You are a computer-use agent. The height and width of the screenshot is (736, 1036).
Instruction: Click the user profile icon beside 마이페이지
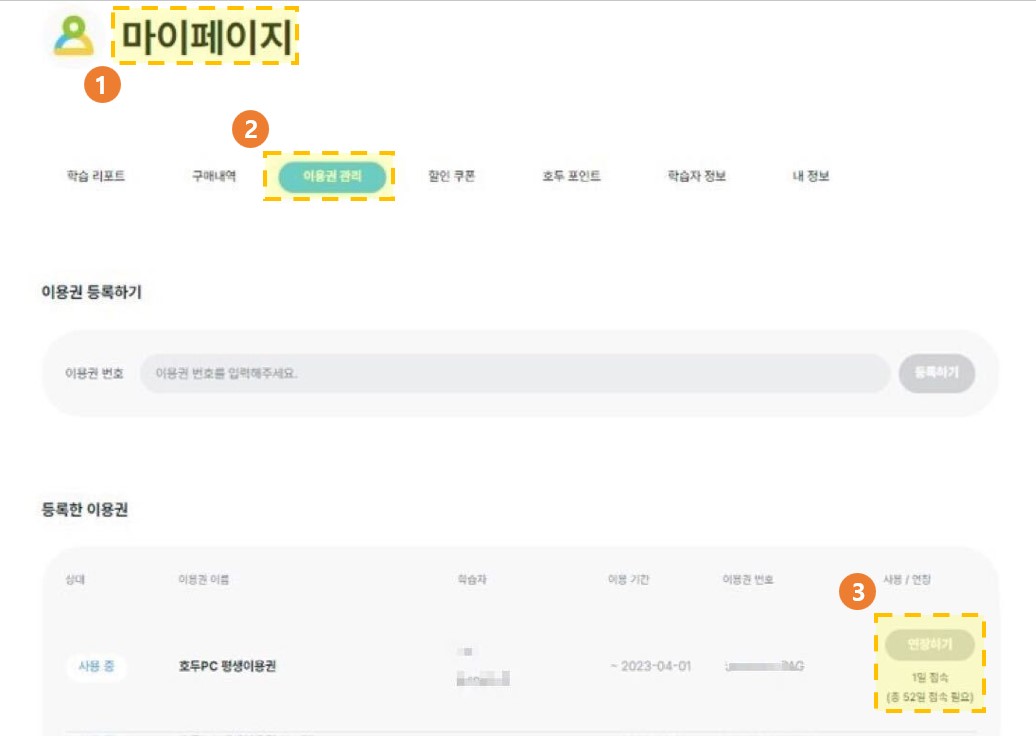point(73,35)
